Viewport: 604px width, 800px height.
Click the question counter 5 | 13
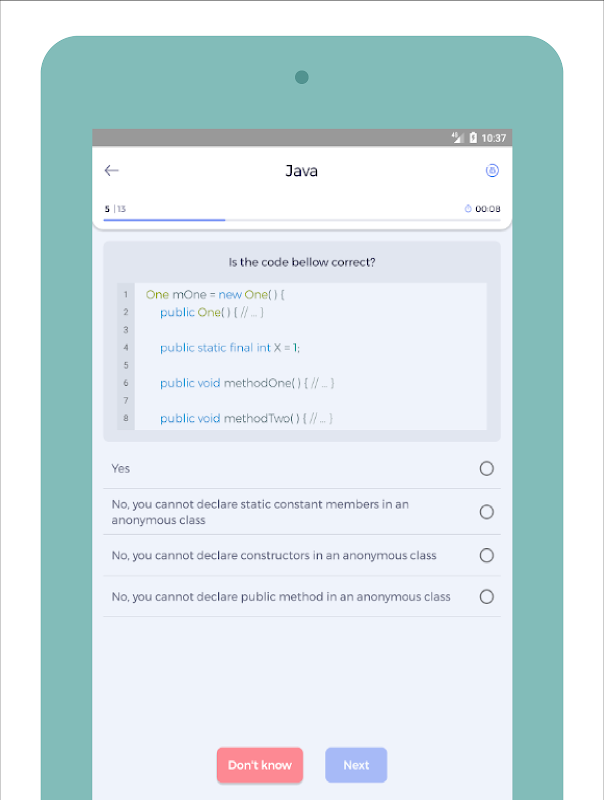pos(115,209)
